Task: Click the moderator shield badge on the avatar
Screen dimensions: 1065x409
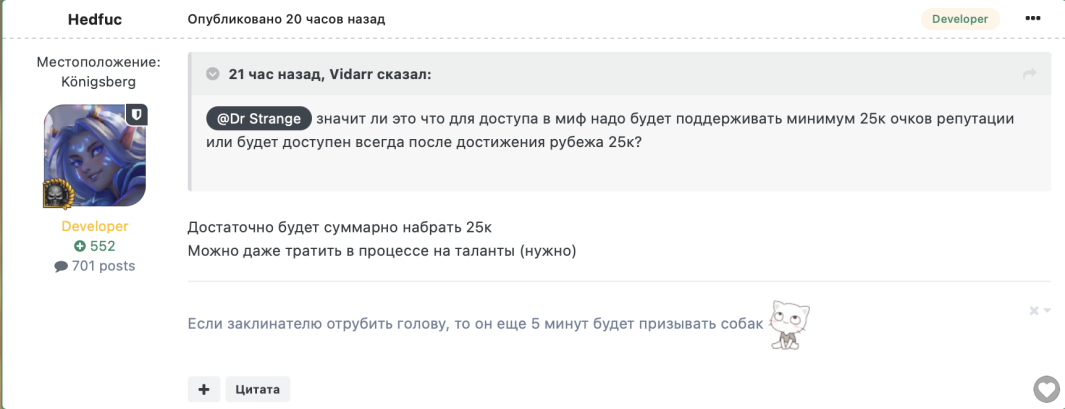Action: coord(137,115)
